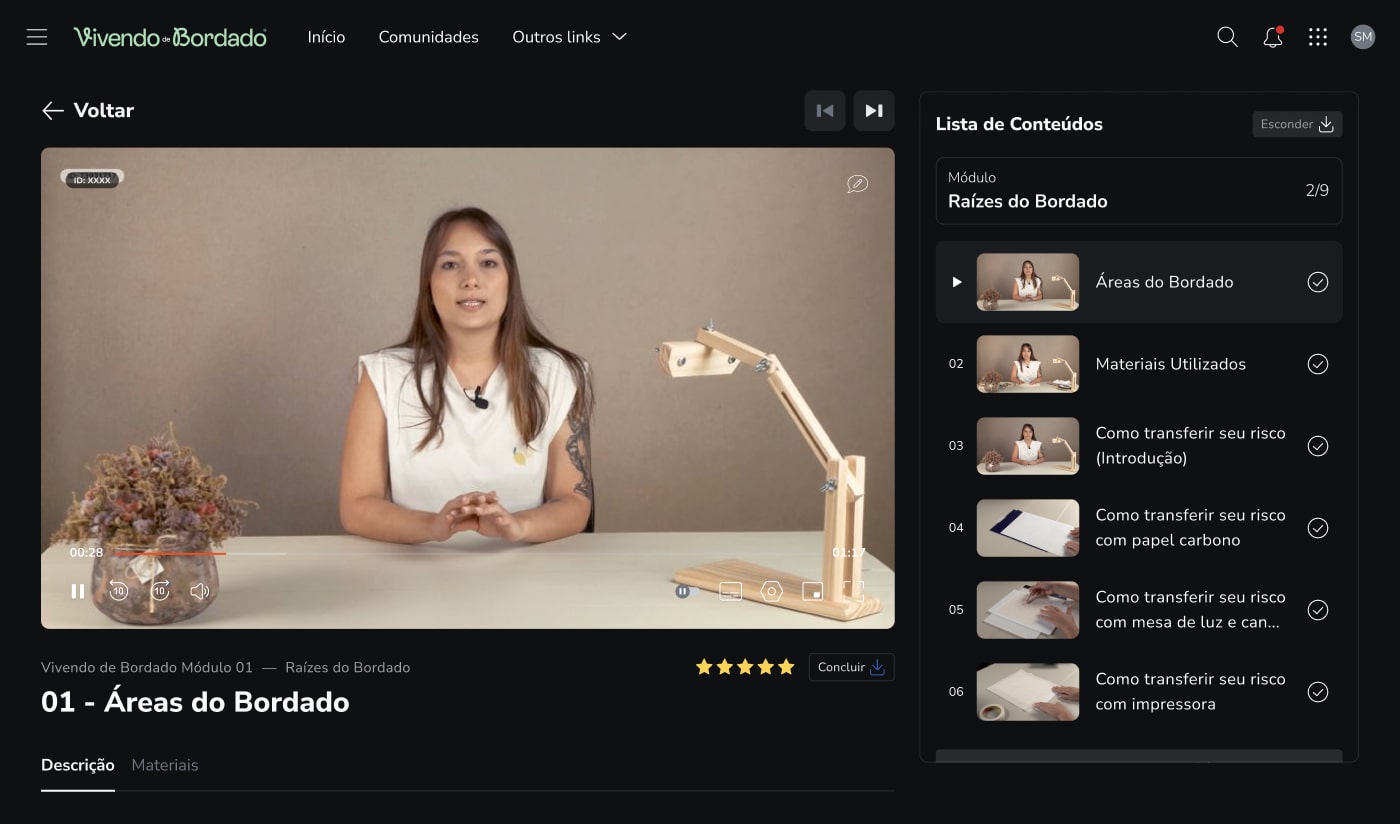The width and height of the screenshot is (1400, 824).
Task: Enter fullscreen video mode
Action: 853,591
